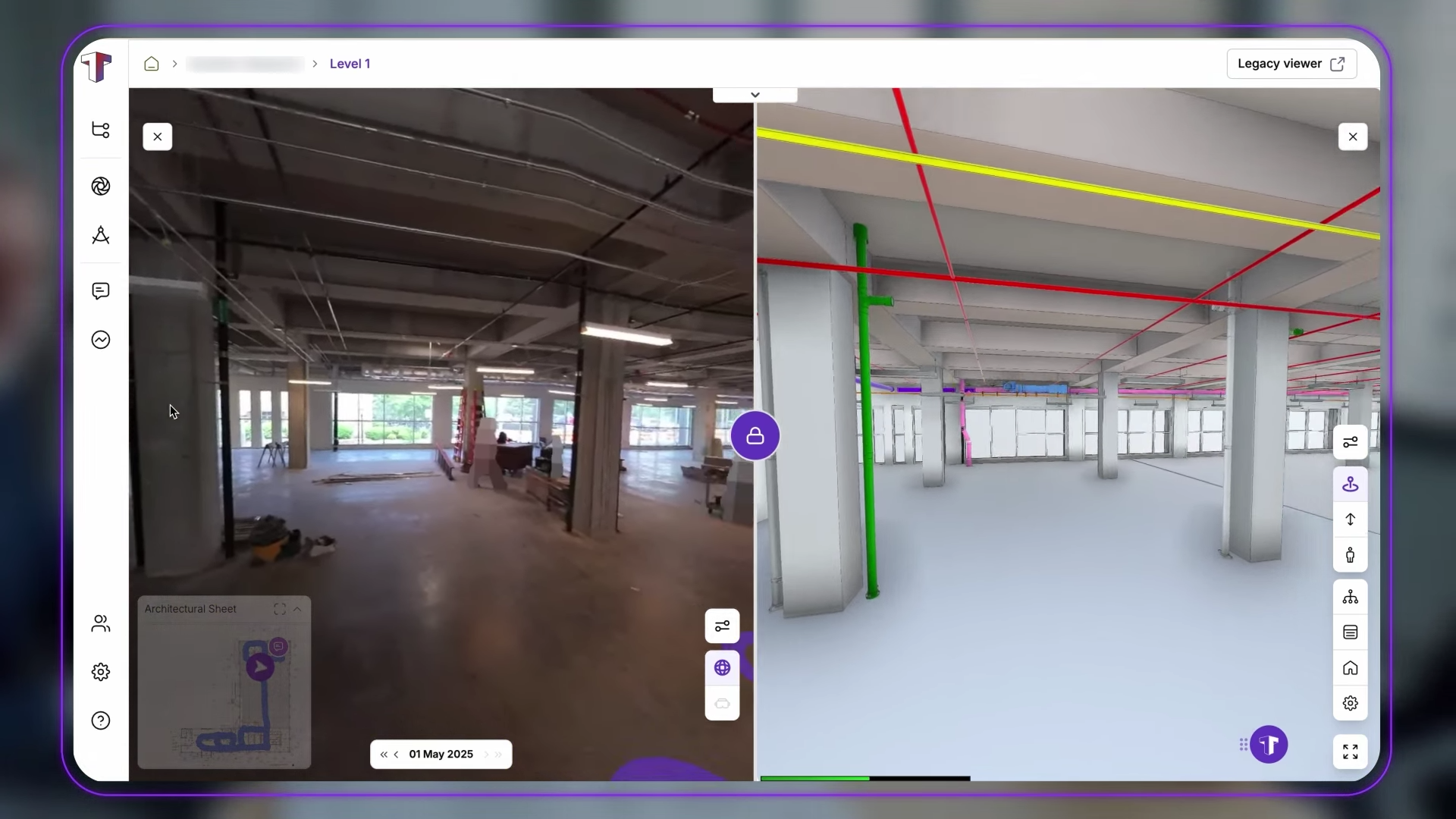Select the person walk mode icon
The height and width of the screenshot is (819, 1456).
click(1350, 555)
